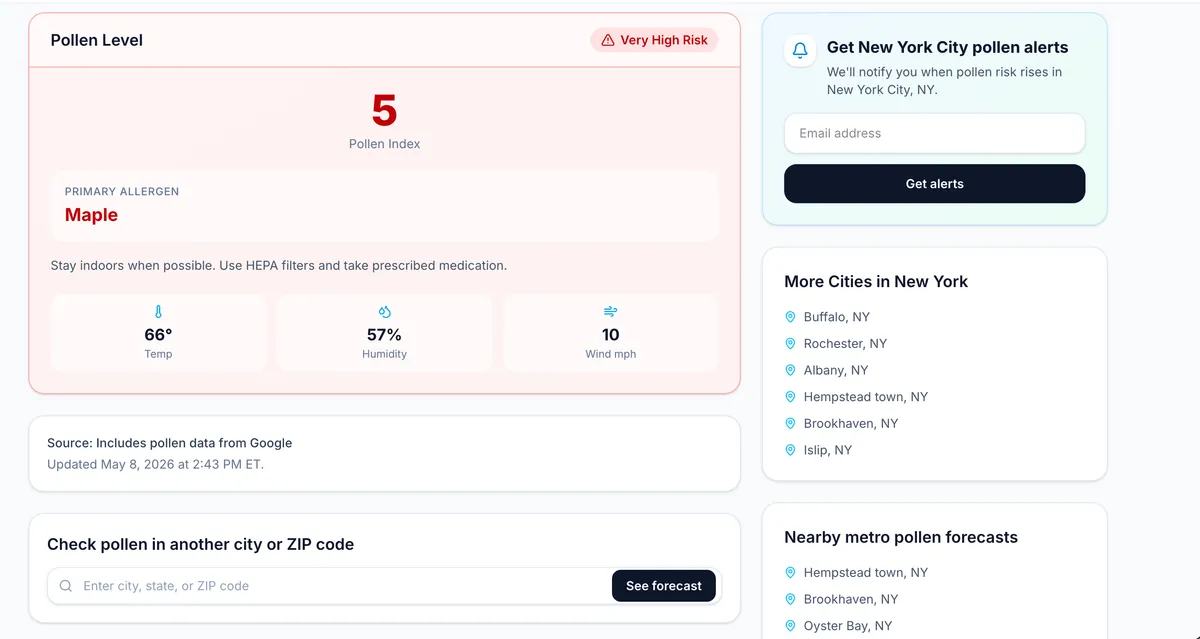Go to Albany, NY forecast

pyautogui.click(x=836, y=370)
